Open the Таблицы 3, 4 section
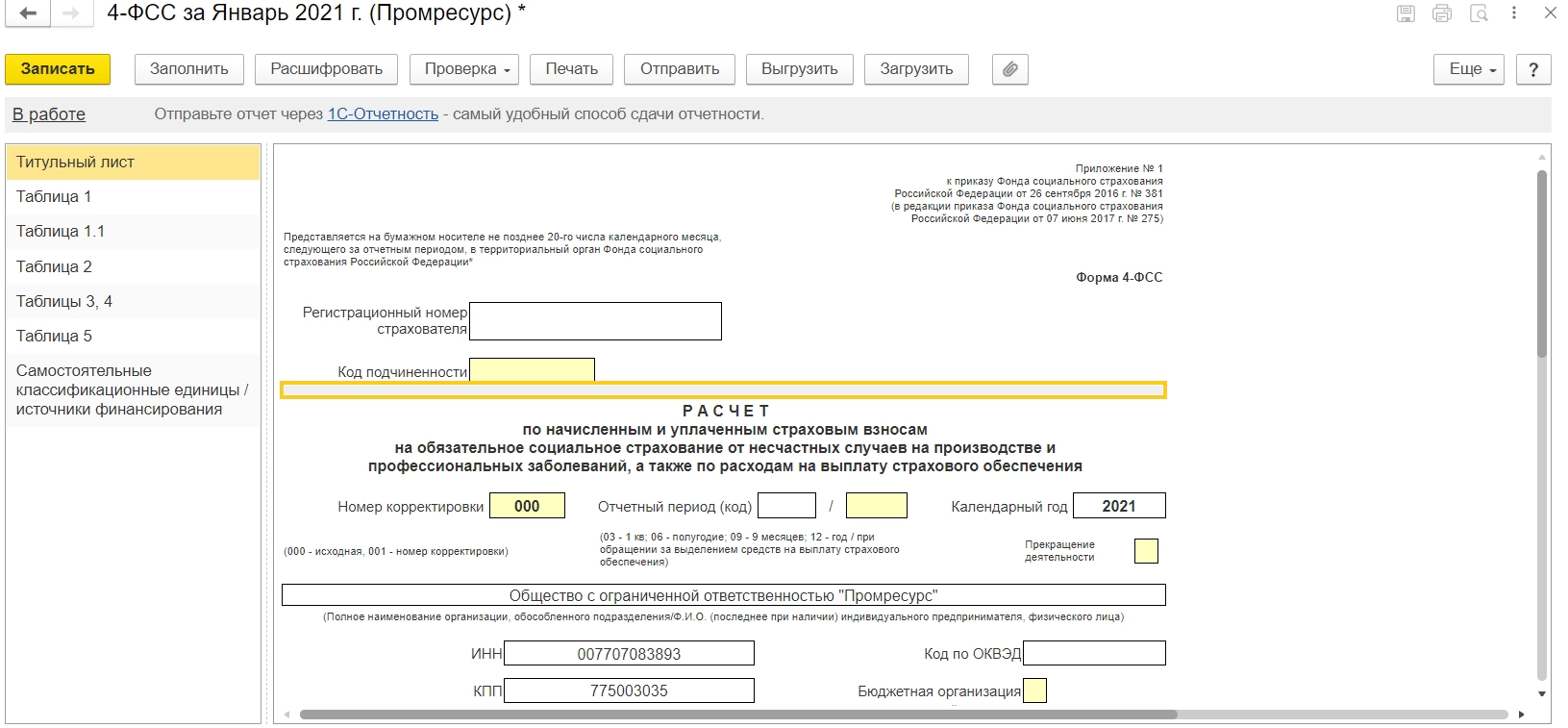Screen dimensions: 1568x728 click(x=133, y=302)
